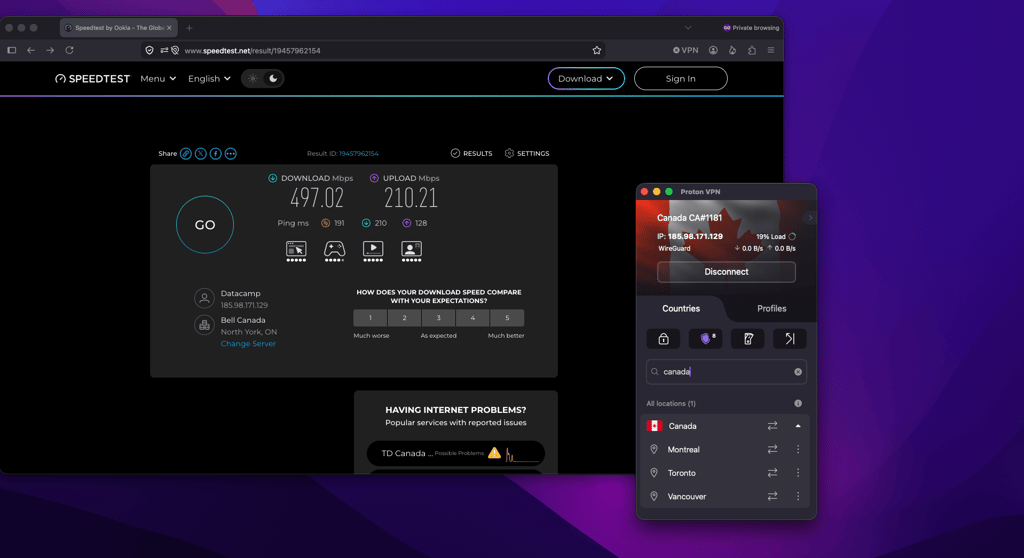View web browsing experience rating icon
The width and height of the screenshot is (1024, 558).
coord(296,251)
